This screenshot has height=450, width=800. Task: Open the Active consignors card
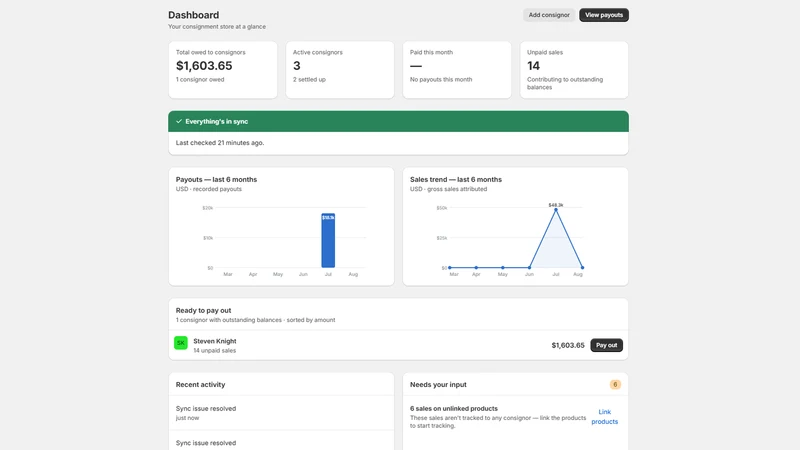click(x=340, y=70)
